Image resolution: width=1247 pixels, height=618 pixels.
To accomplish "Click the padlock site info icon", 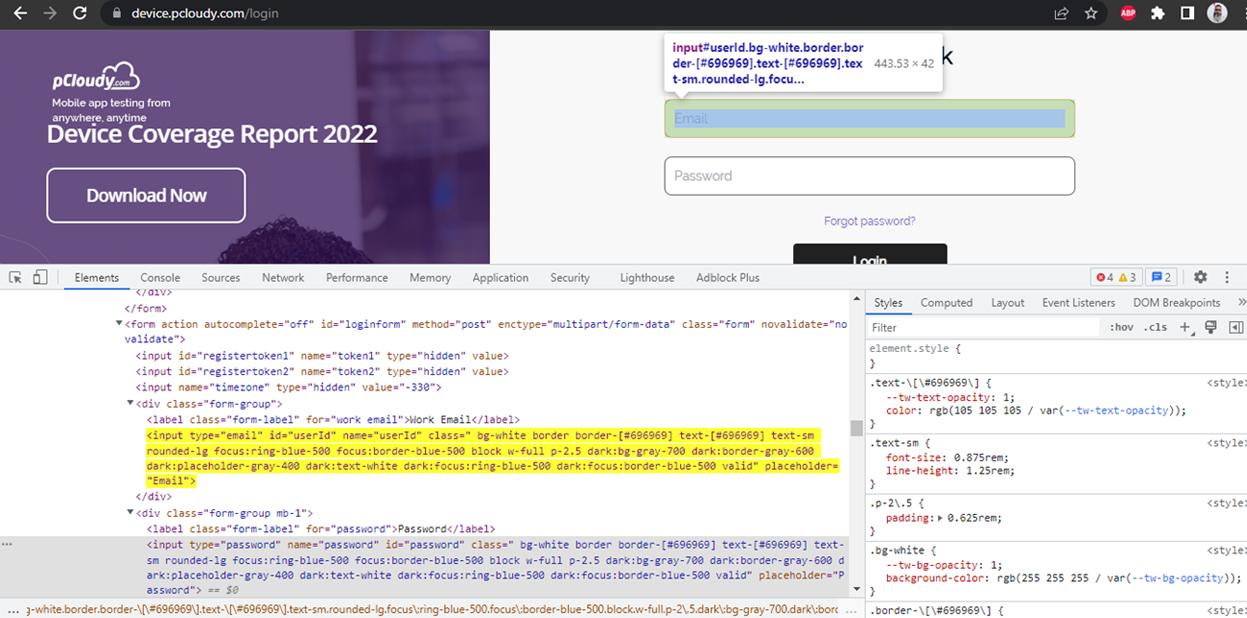I will [117, 13].
